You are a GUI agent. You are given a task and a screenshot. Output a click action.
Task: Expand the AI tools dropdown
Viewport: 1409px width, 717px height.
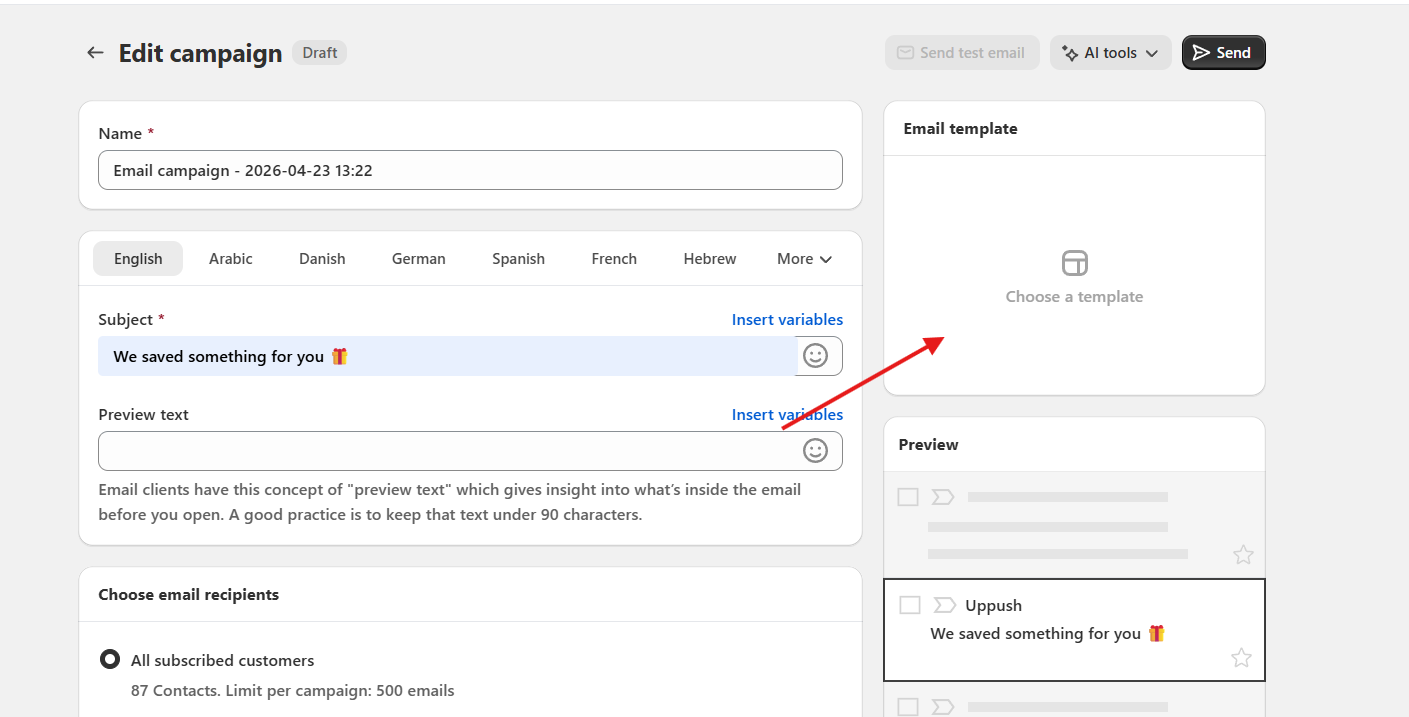tap(1110, 53)
